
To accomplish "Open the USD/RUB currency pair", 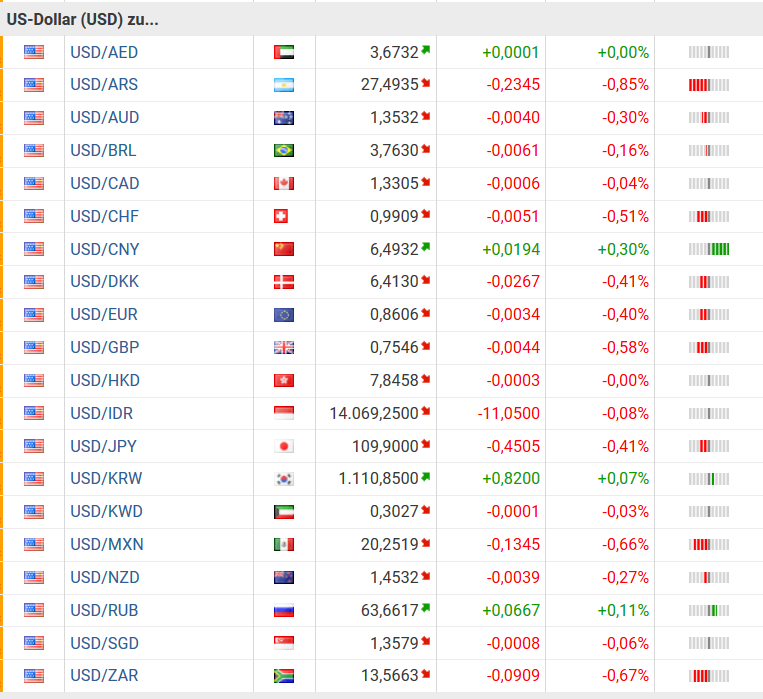I will tap(104, 610).
